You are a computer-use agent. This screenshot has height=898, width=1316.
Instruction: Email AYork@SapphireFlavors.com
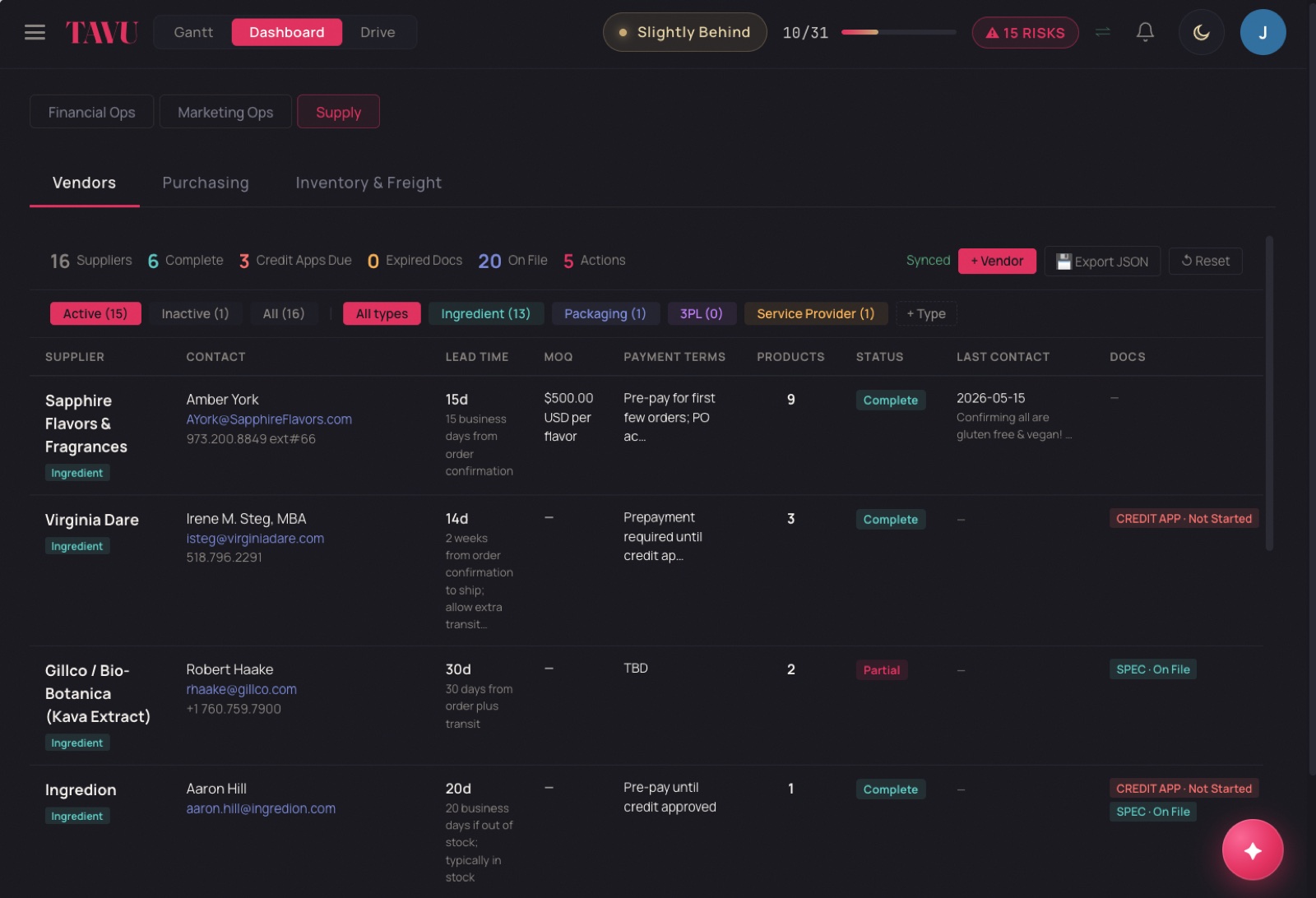click(x=269, y=419)
